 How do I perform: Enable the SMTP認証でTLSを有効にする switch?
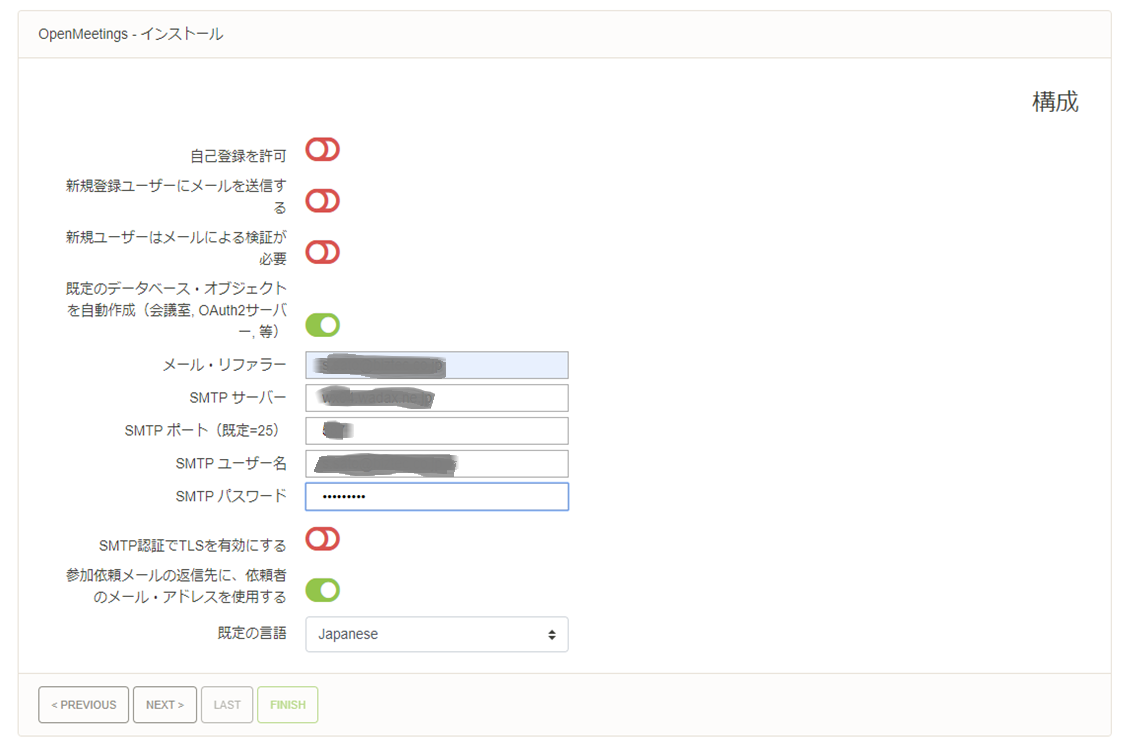pyautogui.click(x=322, y=540)
